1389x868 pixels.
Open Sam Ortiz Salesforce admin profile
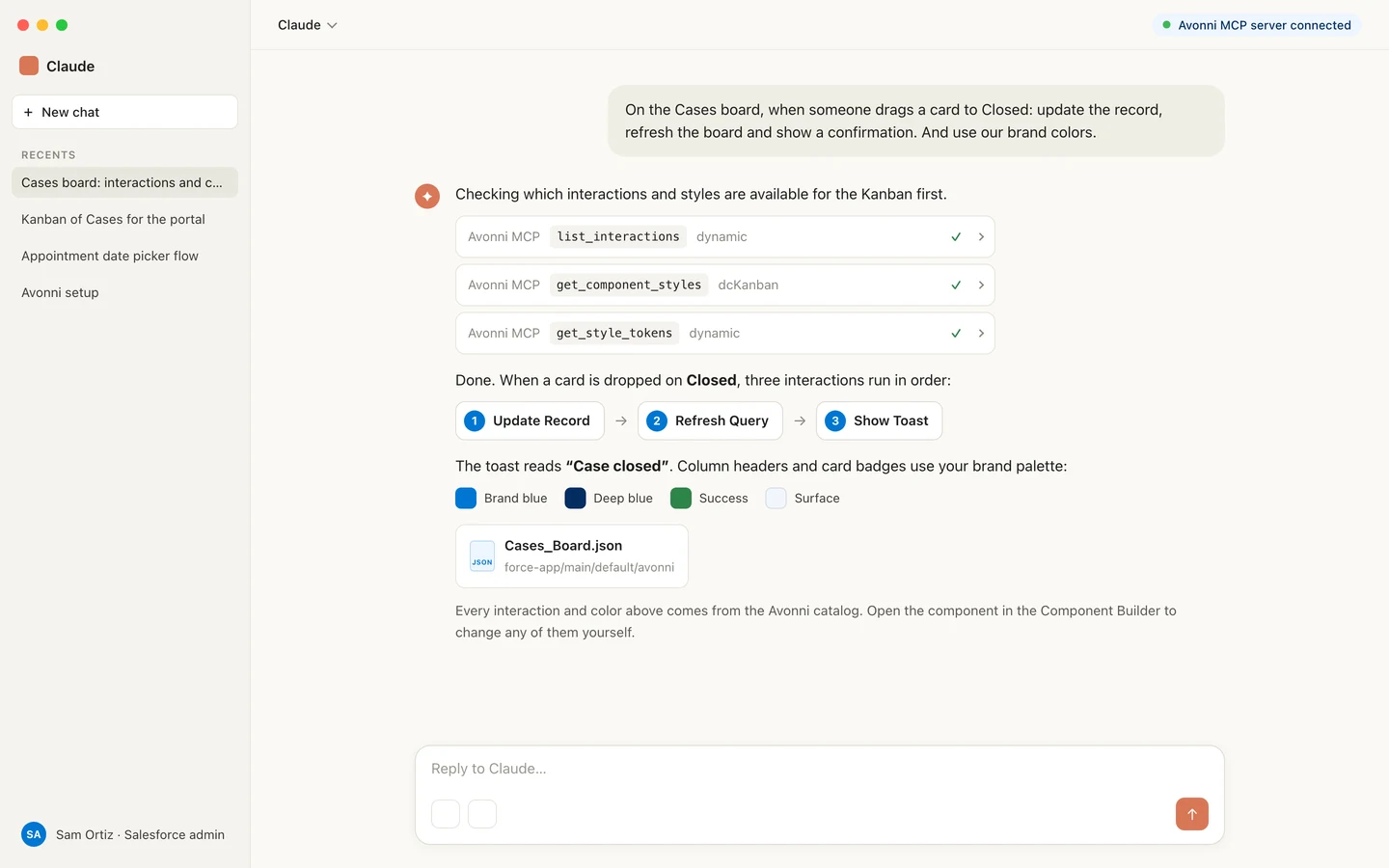tap(123, 834)
